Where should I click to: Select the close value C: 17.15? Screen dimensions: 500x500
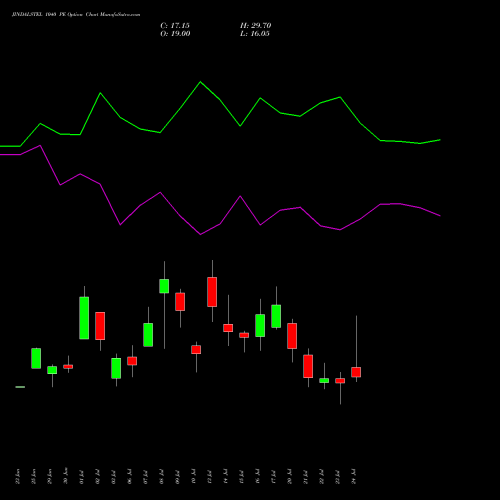(x=175, y=26)
